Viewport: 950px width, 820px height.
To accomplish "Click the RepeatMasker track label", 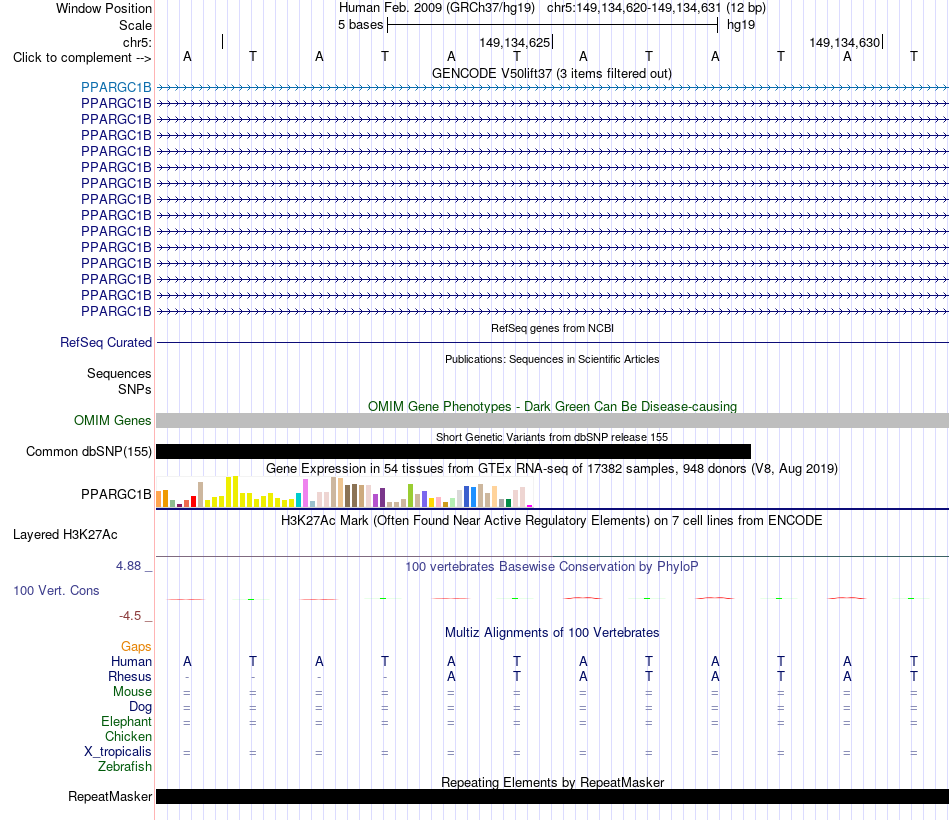I will (x=110, y=796).
